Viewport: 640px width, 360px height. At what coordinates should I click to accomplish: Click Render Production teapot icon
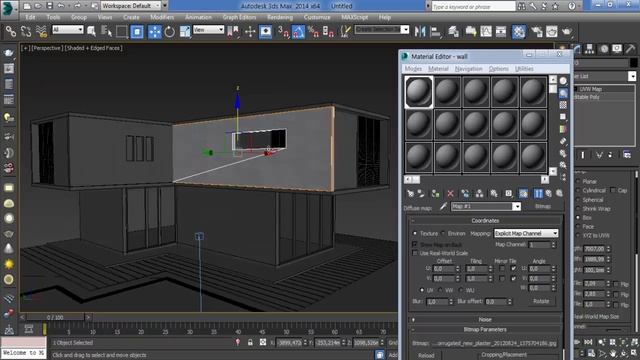tap(567, 31)
